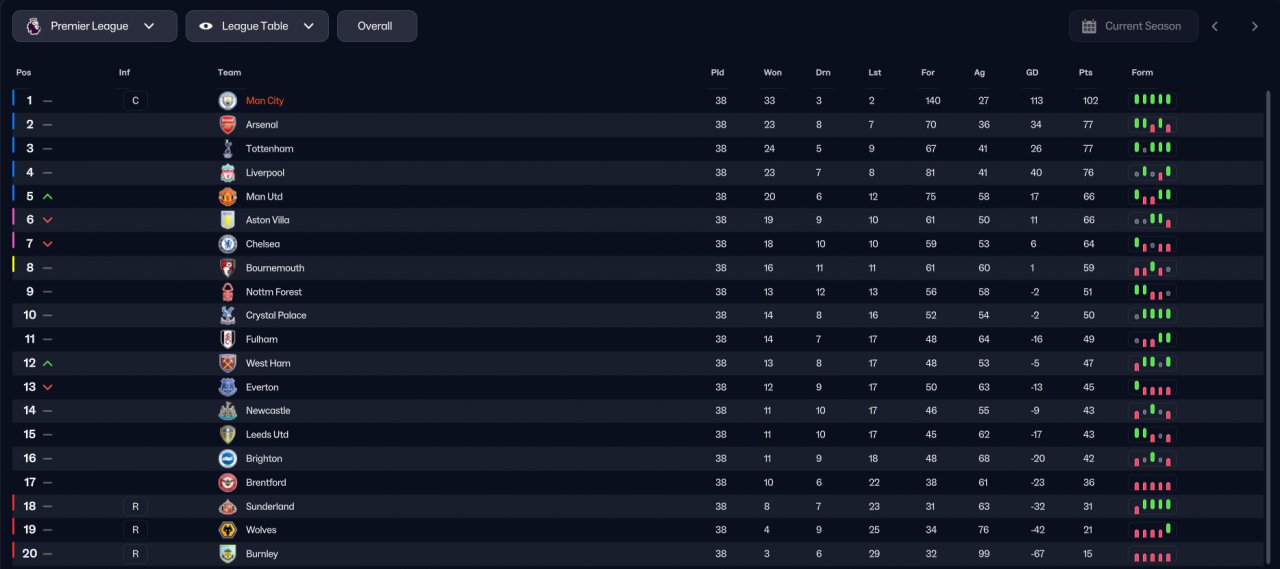Click the Burnley club badge

[228, 554]
